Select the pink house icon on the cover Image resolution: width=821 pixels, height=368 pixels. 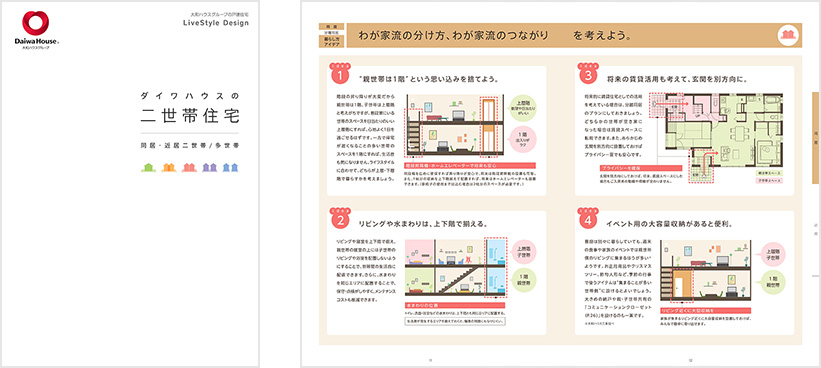pyautogui.click(x=189, y=168)
